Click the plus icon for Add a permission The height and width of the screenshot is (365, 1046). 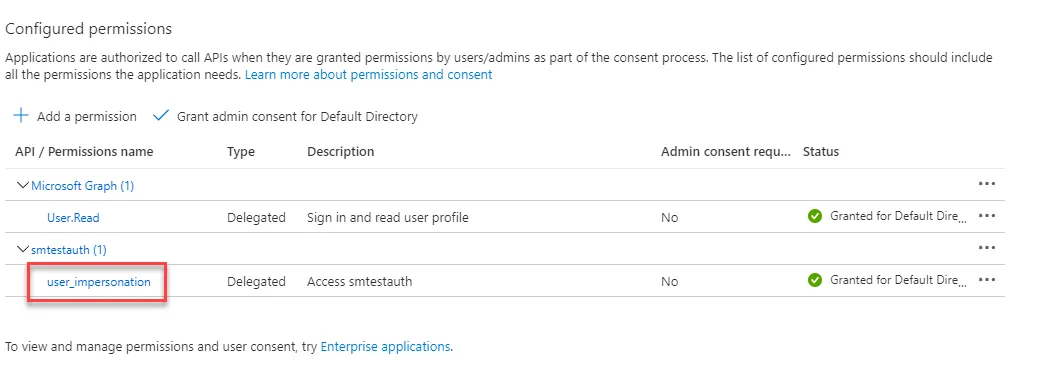[21, 116]
